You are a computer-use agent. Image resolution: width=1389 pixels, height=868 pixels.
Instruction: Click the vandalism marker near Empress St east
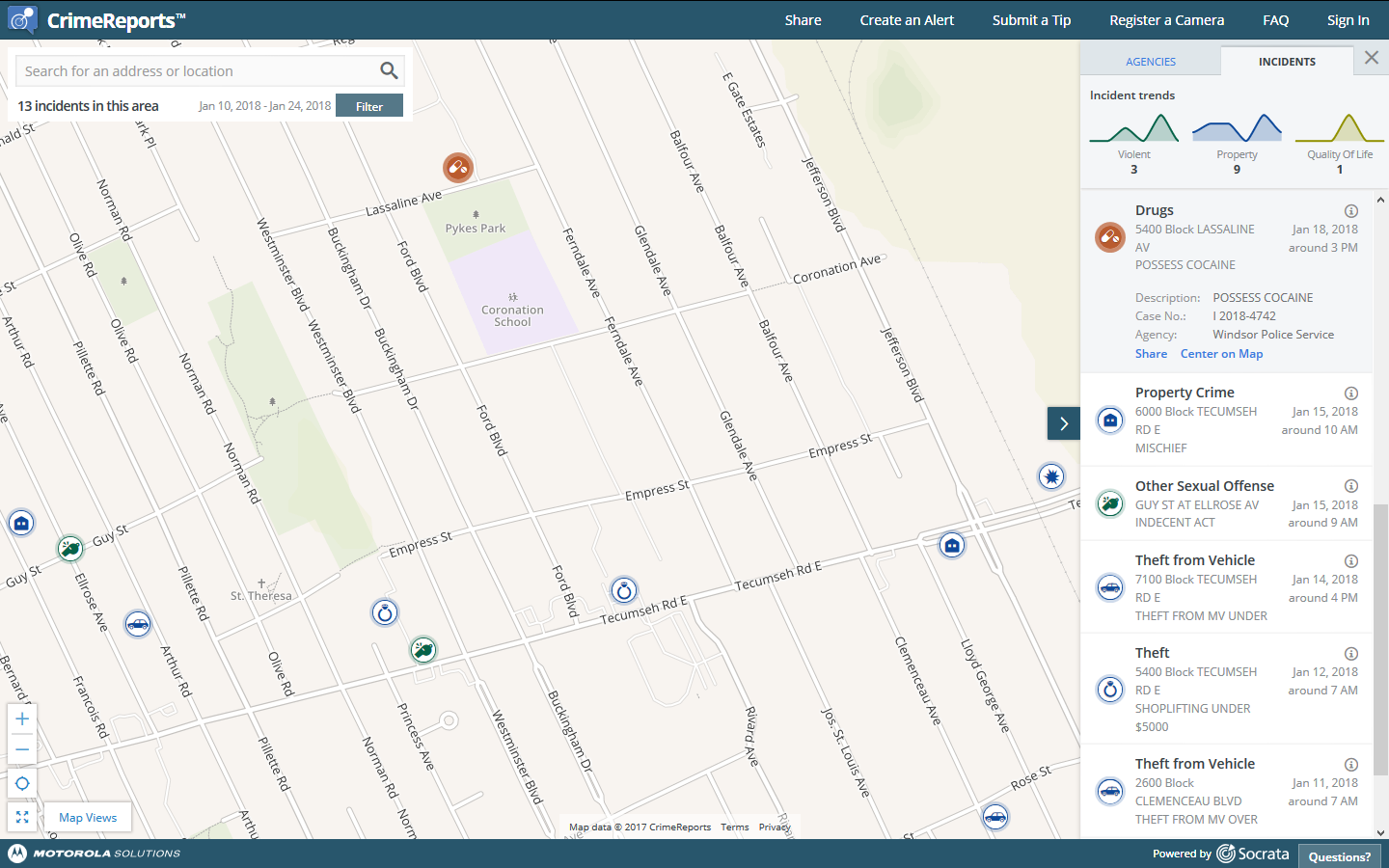(1051, 476)
